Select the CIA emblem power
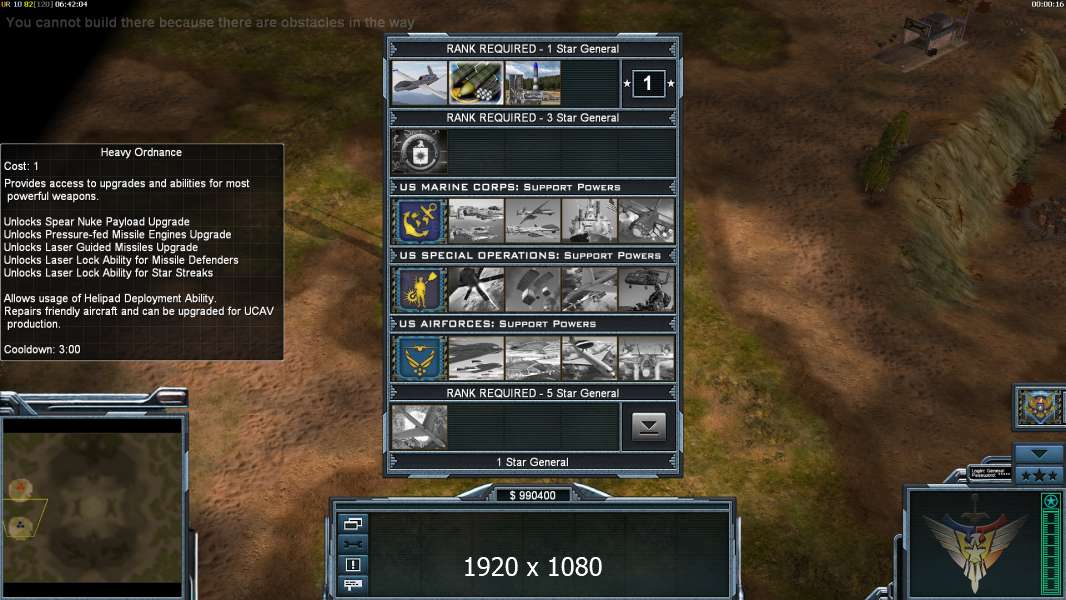This screenshot has height=600, width=1066. point(419,152)
